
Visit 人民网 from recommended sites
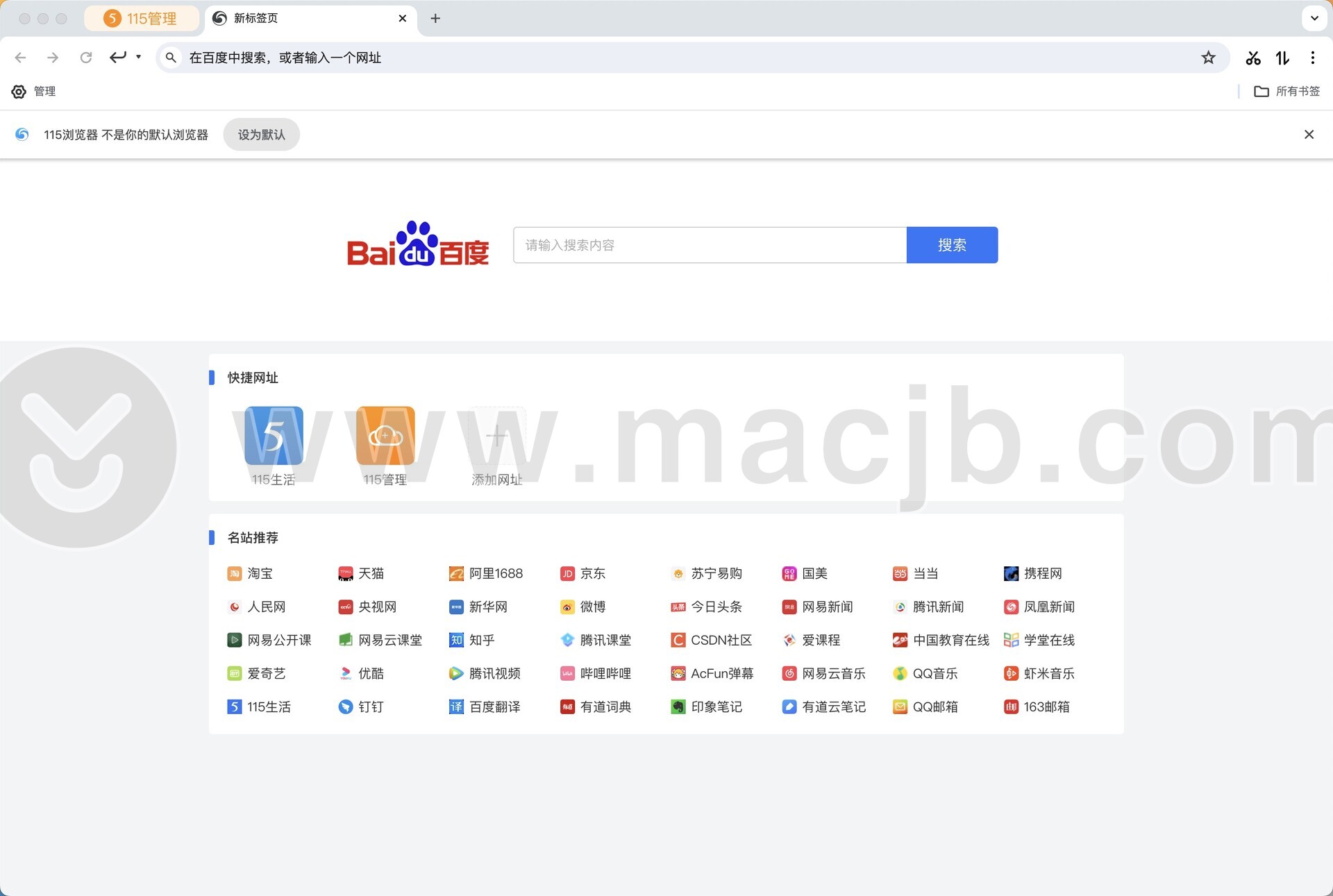tap(256, 607)
